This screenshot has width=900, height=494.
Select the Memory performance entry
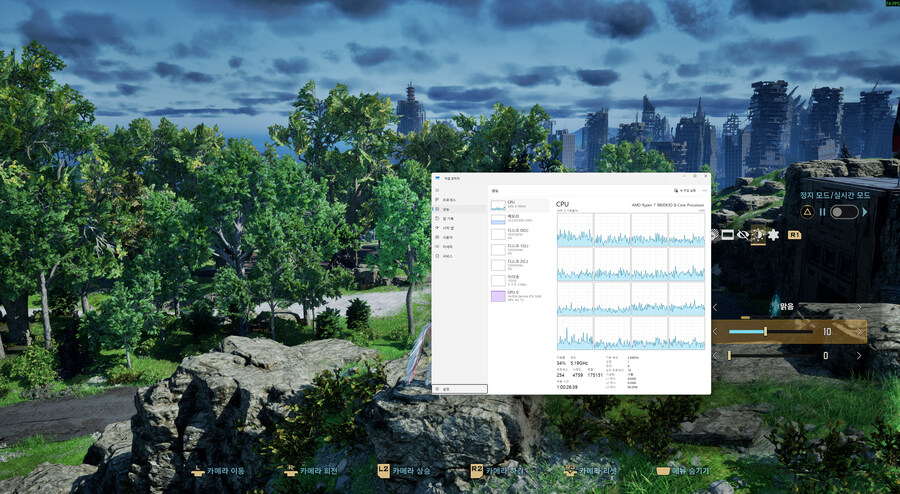(519, 217)
